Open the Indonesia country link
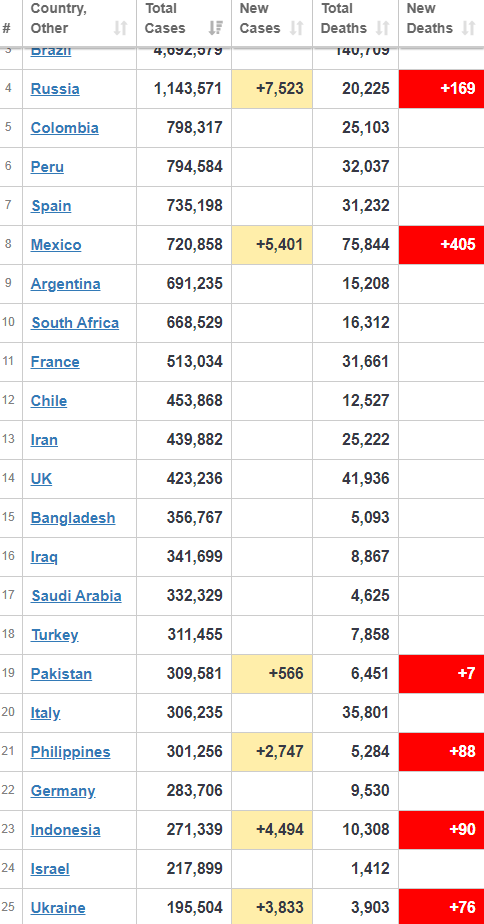The width and height of the screenshot is (484, 924). pos(65,830)
